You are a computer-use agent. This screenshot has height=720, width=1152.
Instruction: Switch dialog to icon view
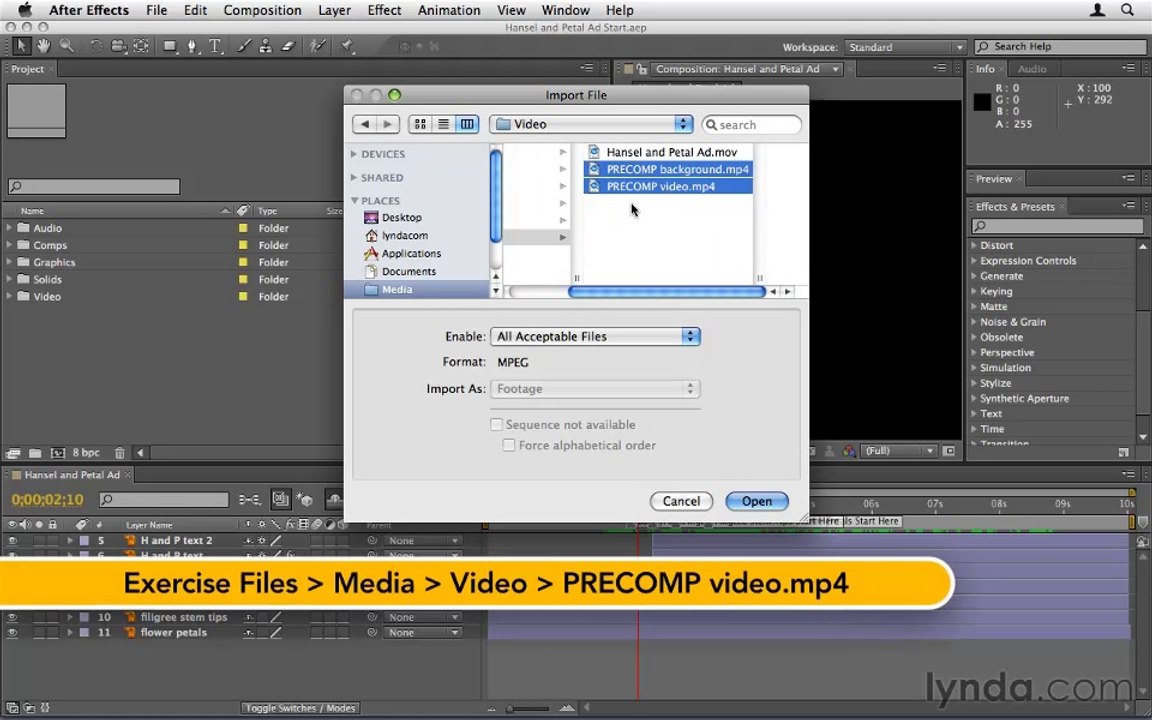click(x=420, y=124)
